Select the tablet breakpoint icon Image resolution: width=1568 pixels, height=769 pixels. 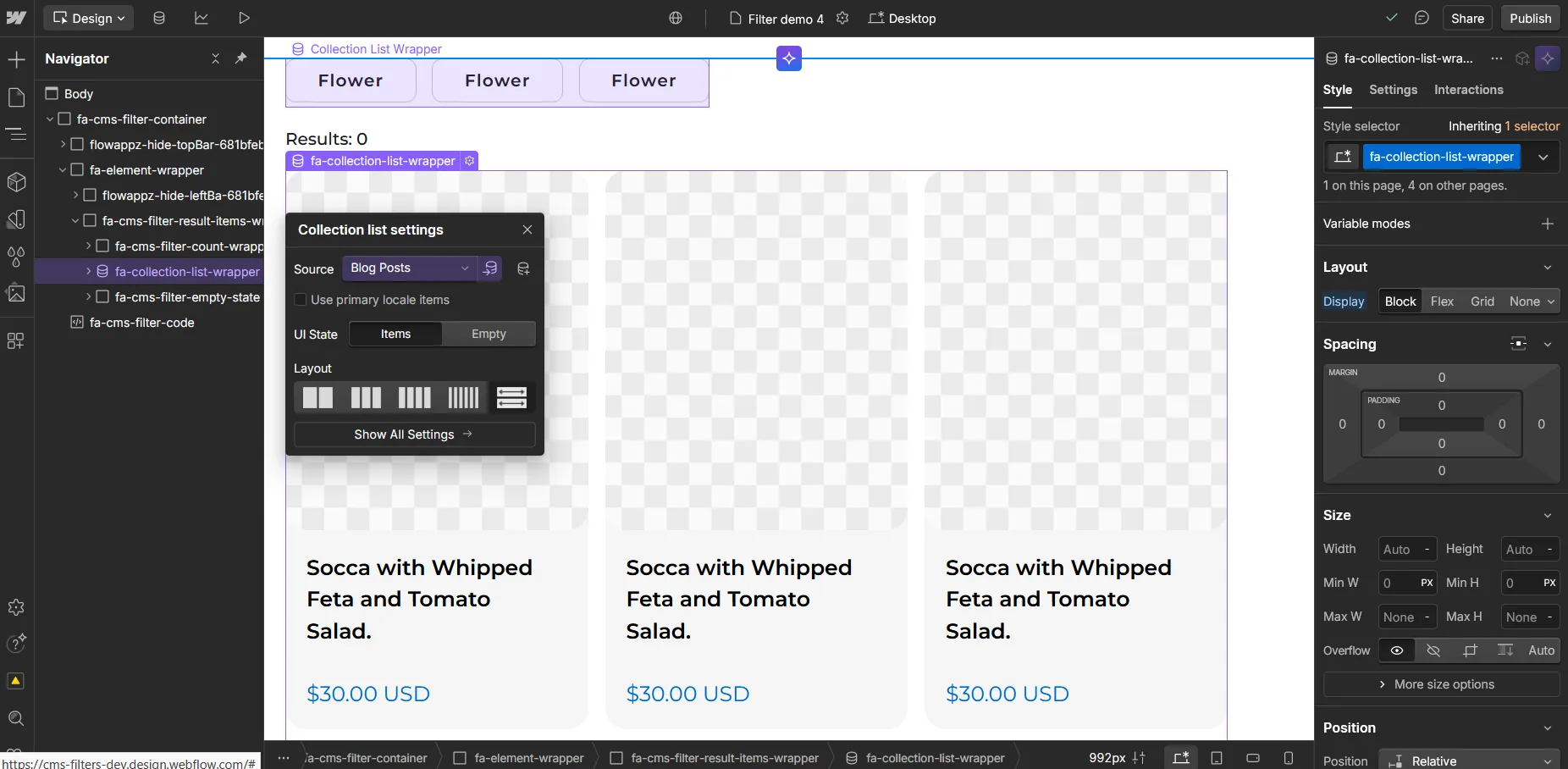pos(1217,758)
